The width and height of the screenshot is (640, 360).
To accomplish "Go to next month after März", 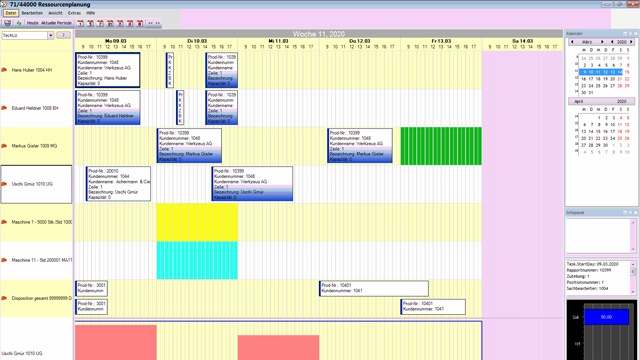I will coord(602,42).
